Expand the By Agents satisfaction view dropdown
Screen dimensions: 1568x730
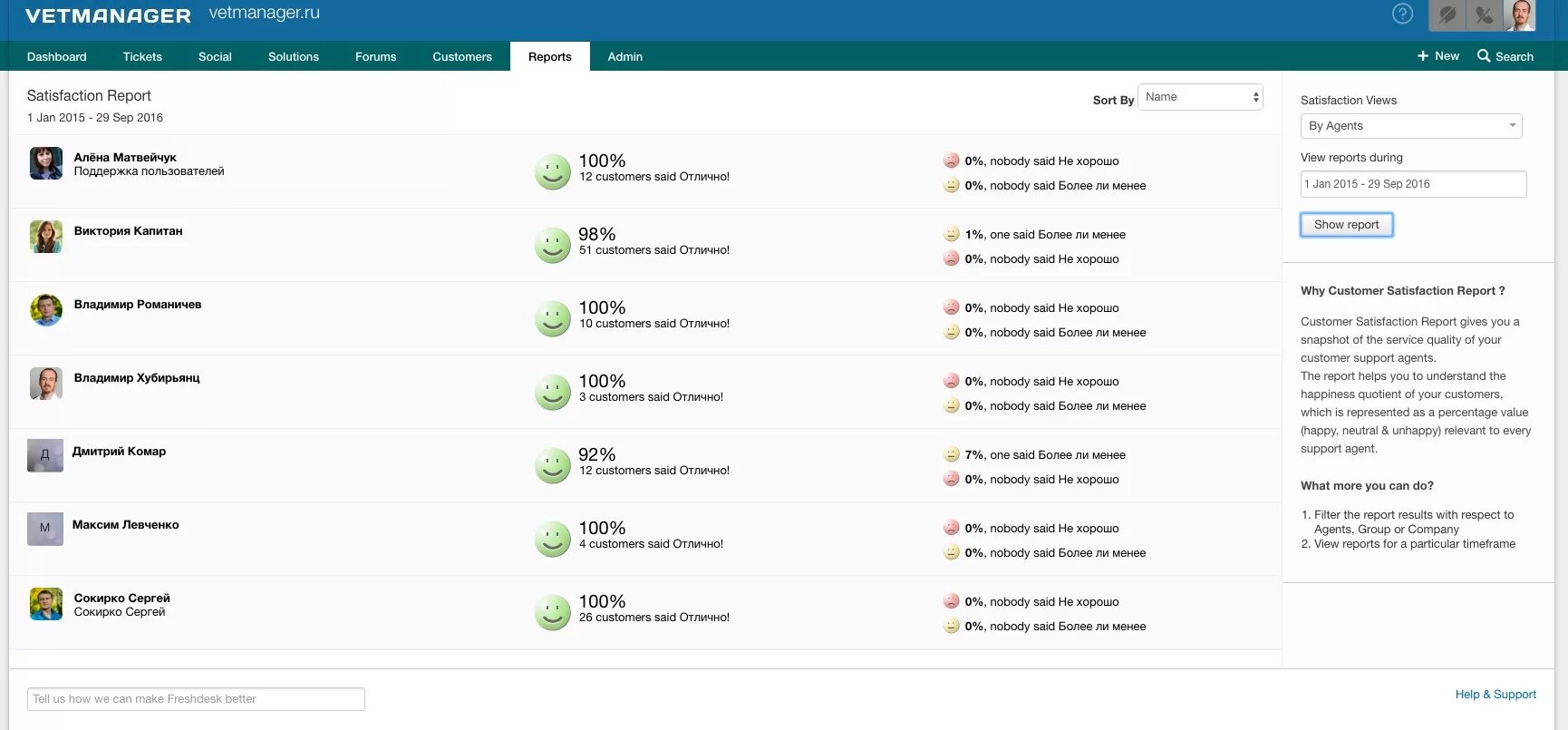point(1411,126)
